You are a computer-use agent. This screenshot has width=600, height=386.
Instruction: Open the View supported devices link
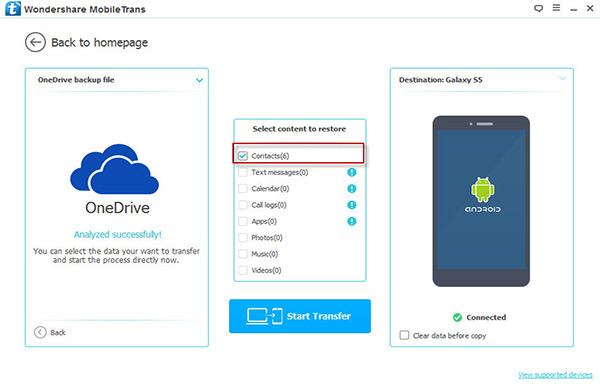(x=555, y=375)
